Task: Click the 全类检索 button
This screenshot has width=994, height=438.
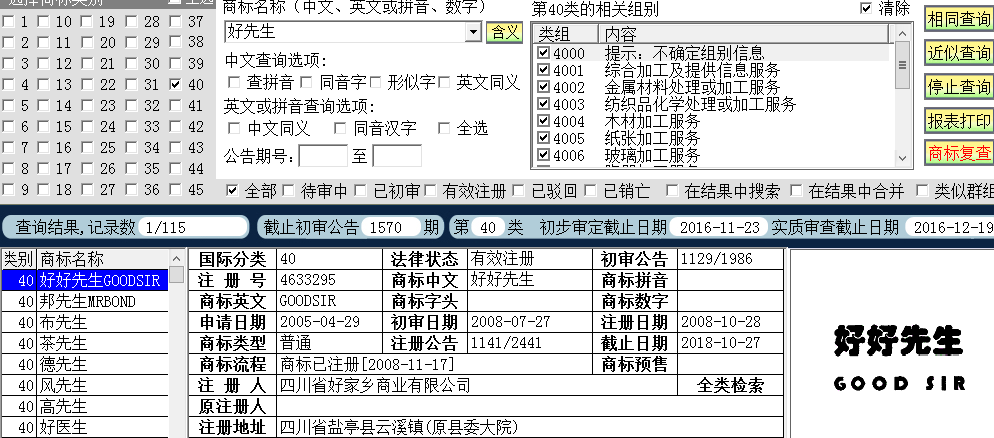Action: coord(730,385)
